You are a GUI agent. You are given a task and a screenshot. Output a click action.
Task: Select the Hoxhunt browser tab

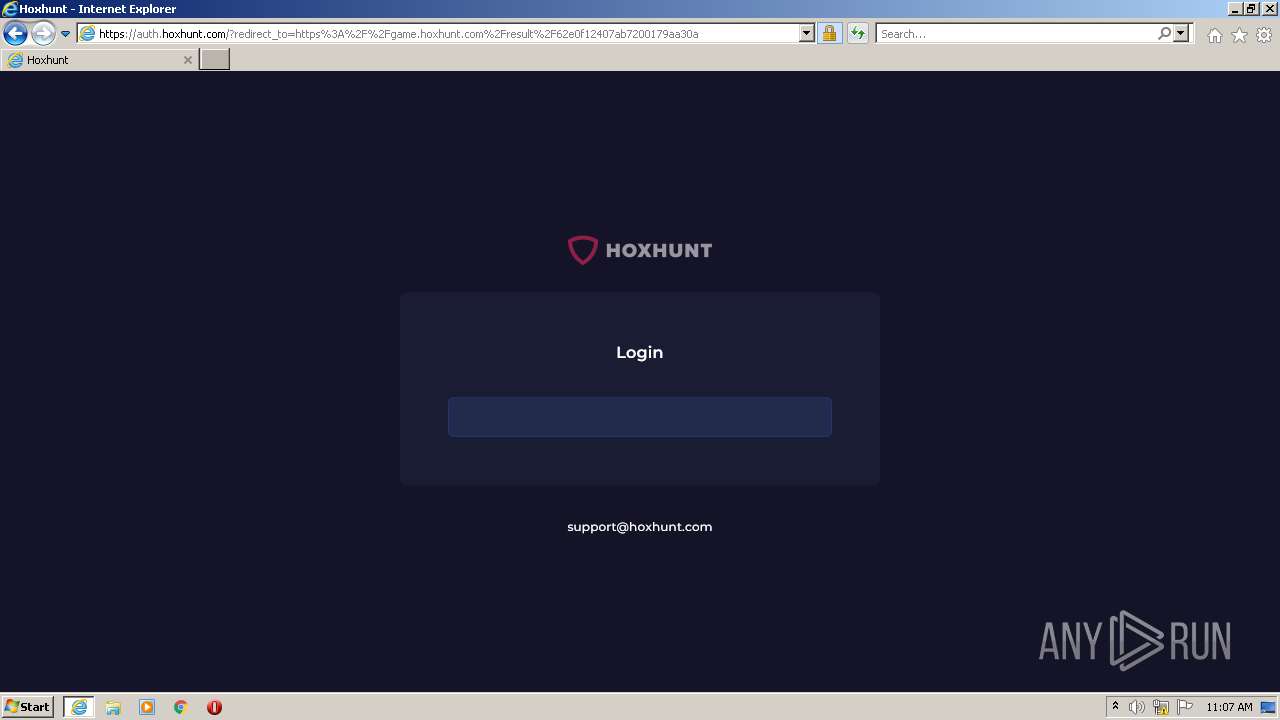point(99,60)
